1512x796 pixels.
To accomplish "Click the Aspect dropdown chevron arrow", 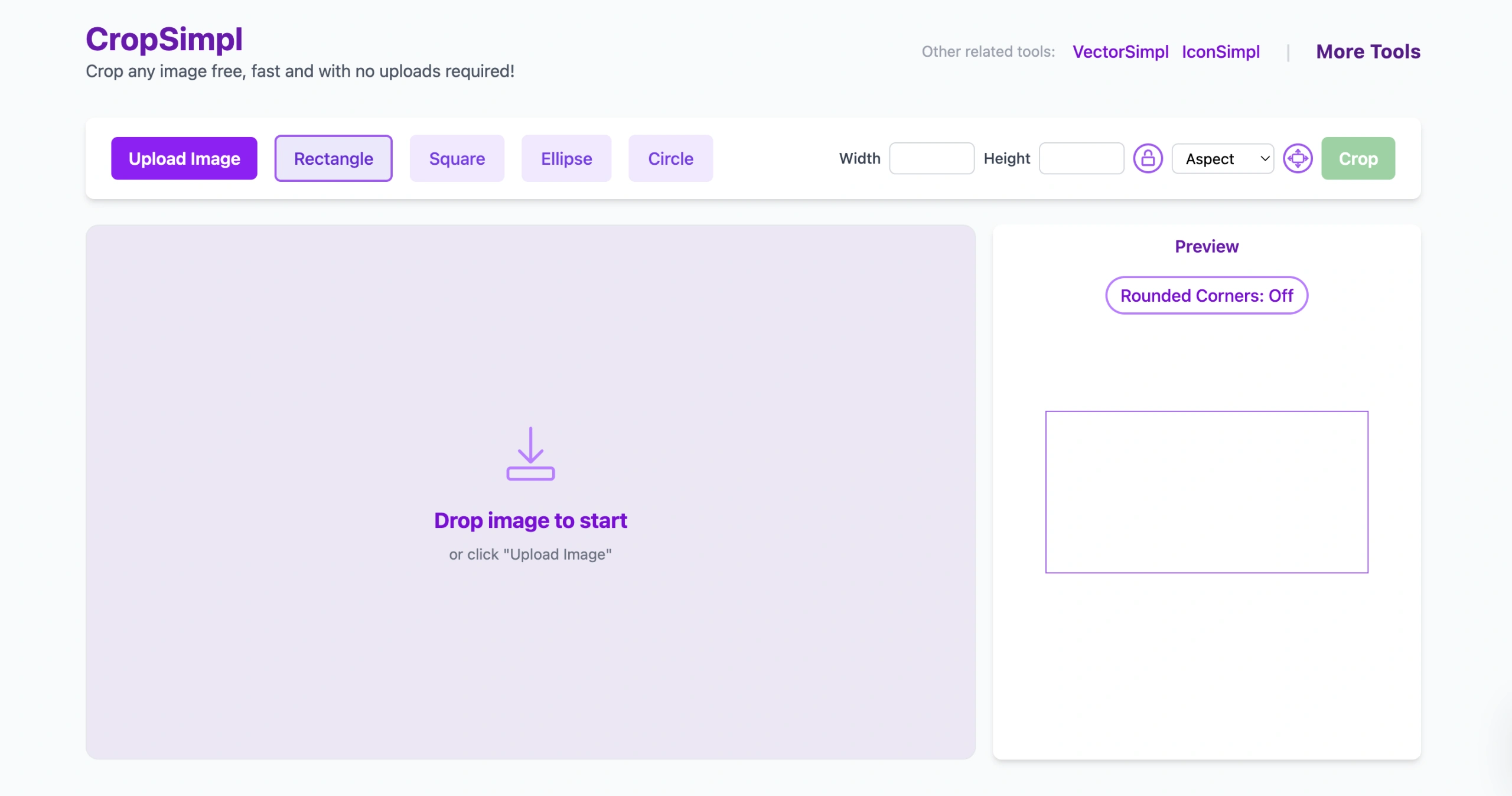I will click(1265, 158).
